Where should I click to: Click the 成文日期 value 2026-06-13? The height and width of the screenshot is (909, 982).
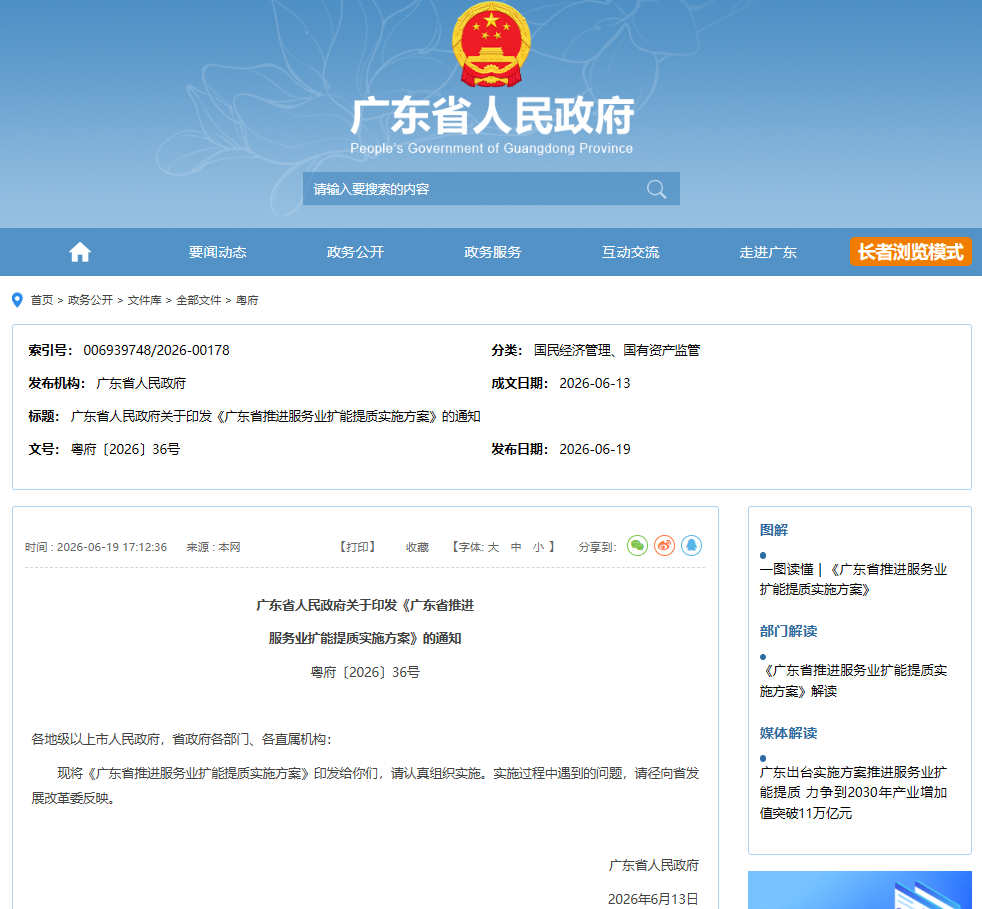[x=594, y=383]
